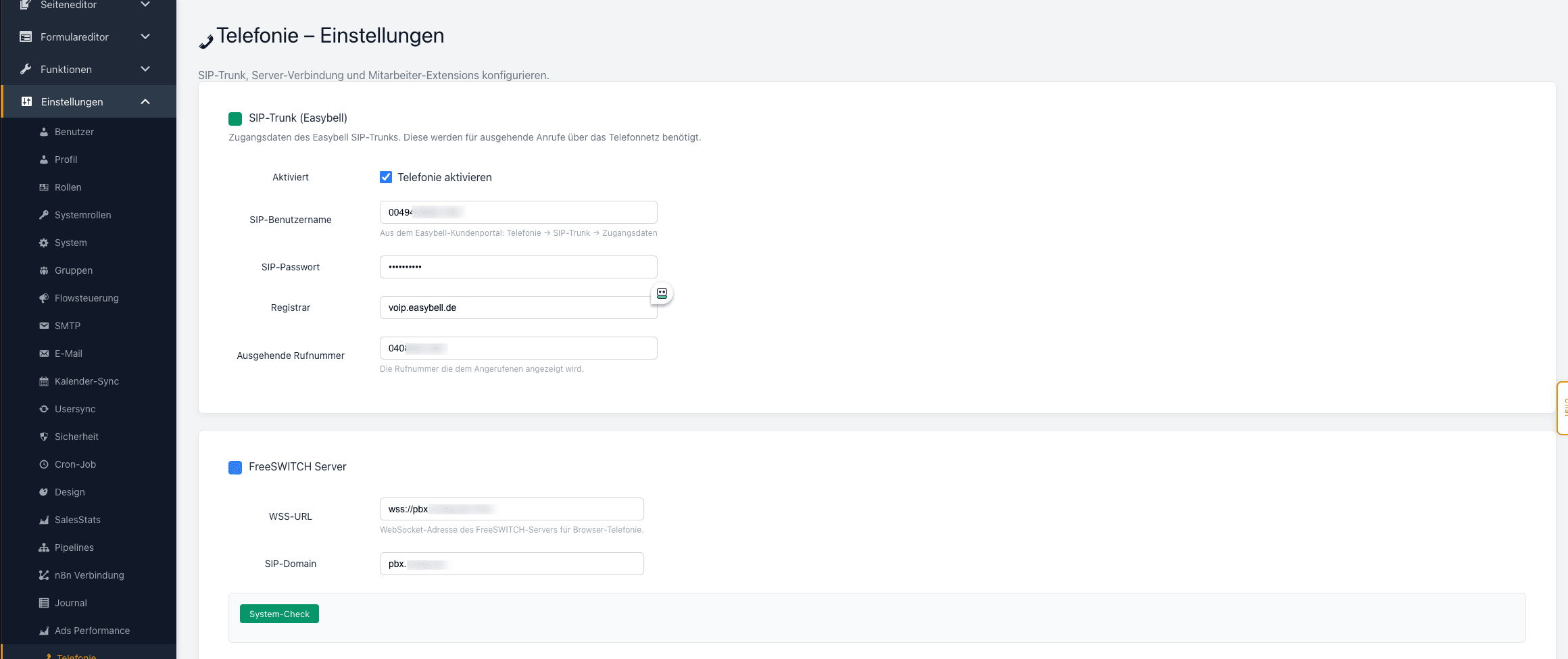Click the Sicherheit shield icon
1568x659 pixels.
[44, 437]
